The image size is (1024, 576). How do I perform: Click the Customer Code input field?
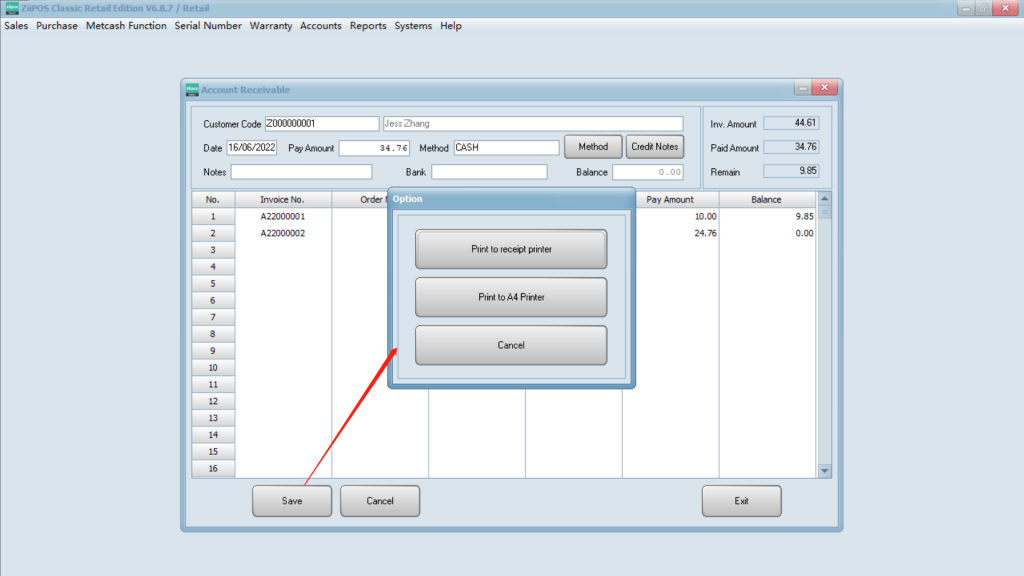(x=321, y=124)
